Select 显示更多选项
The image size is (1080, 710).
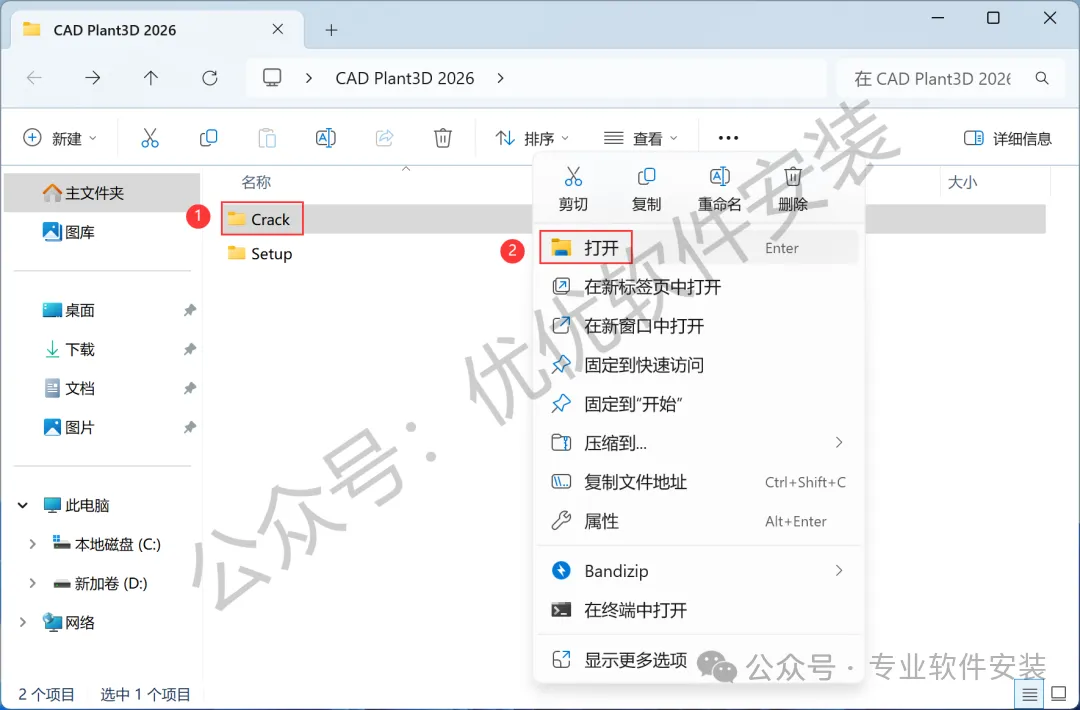[x=698, y=660]
